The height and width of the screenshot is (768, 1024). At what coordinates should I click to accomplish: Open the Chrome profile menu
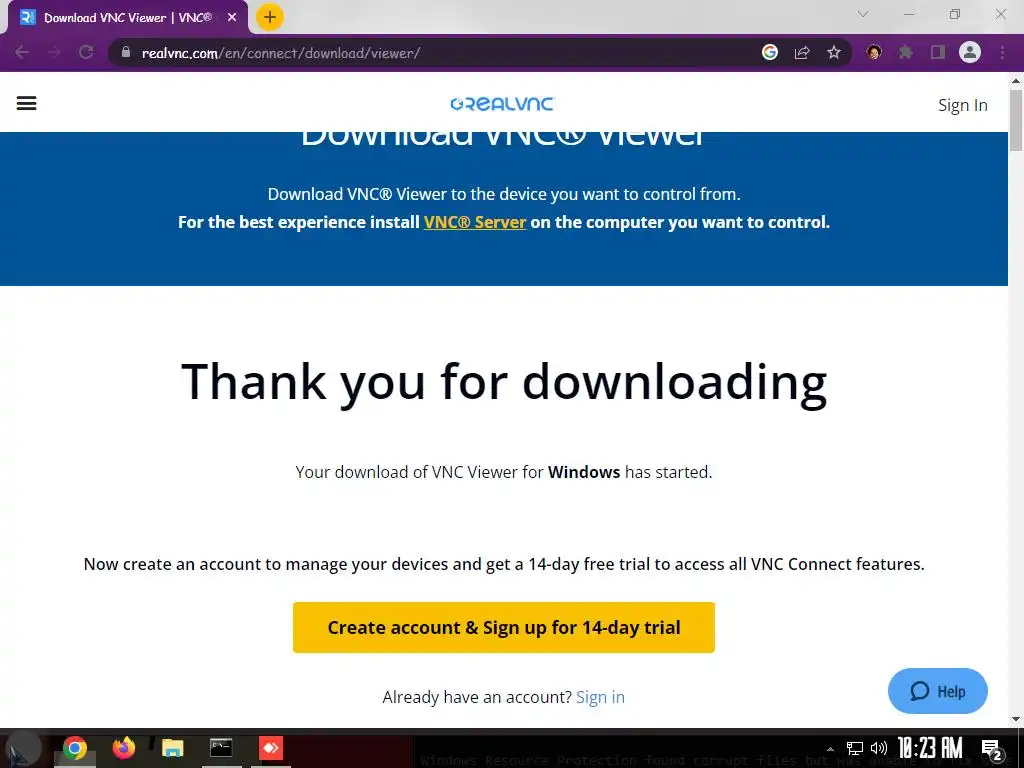970,52
